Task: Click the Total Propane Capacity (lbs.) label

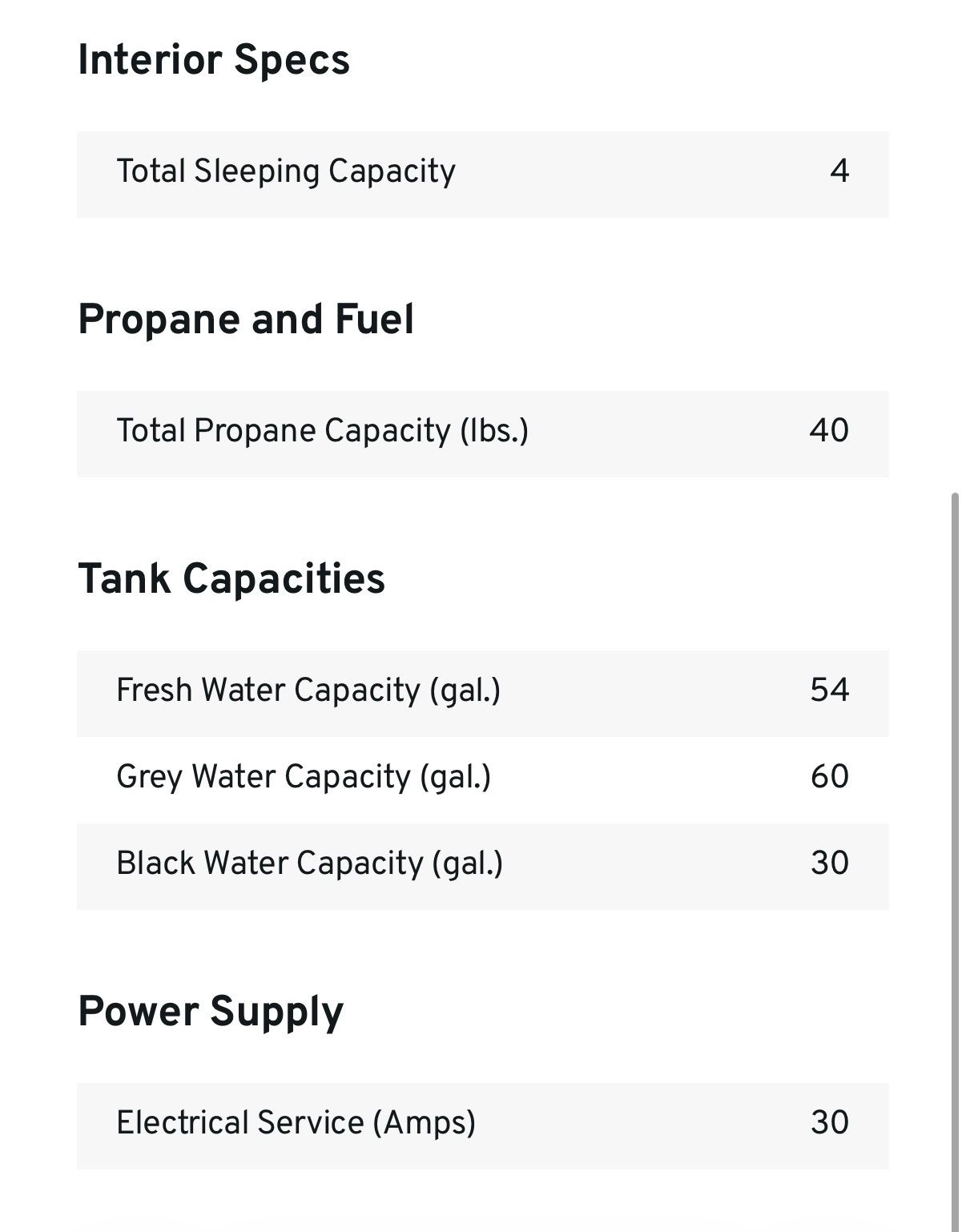Action: [322, 431]
